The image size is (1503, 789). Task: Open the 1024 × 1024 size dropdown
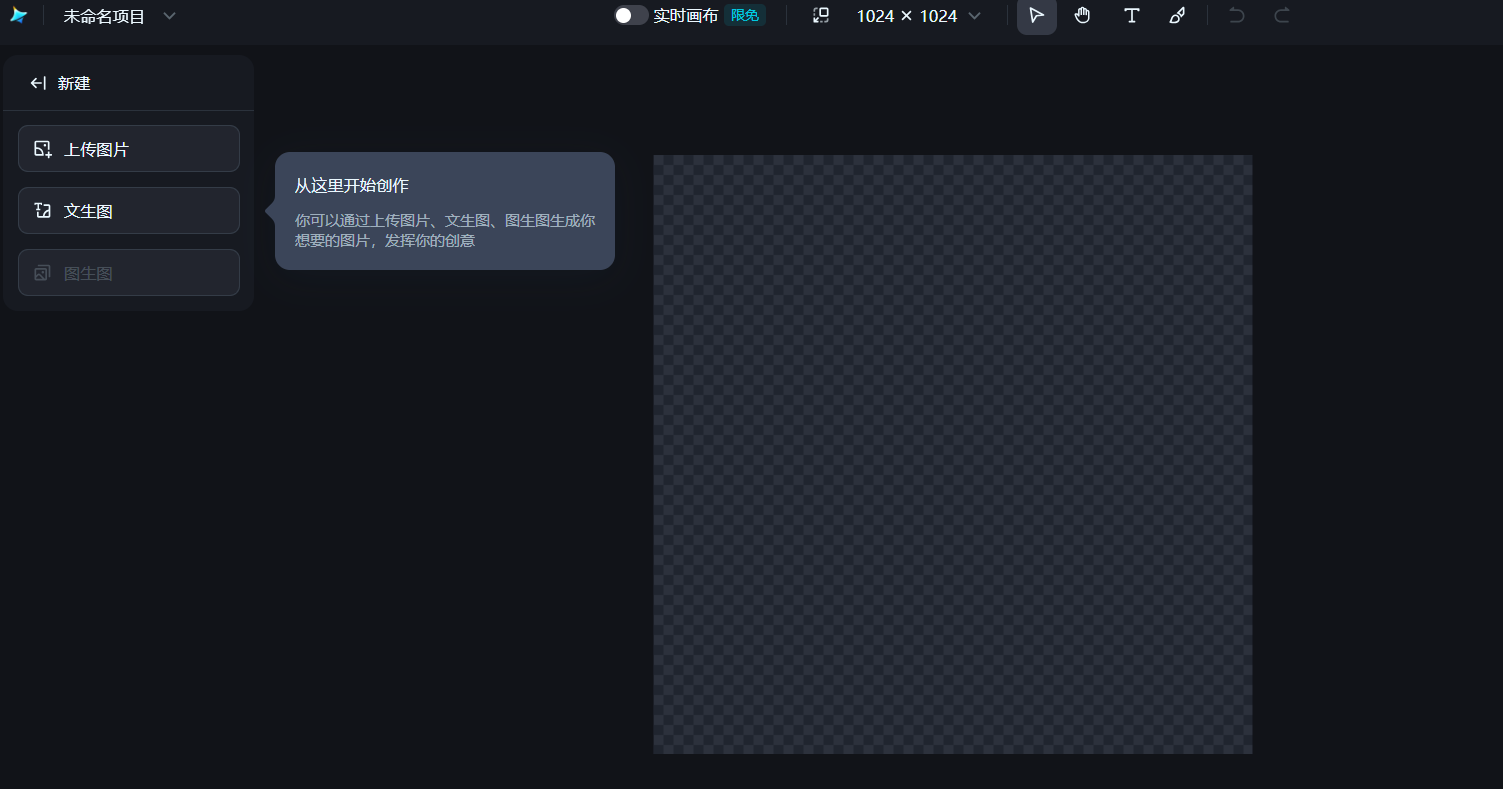[x=906, y=16]
